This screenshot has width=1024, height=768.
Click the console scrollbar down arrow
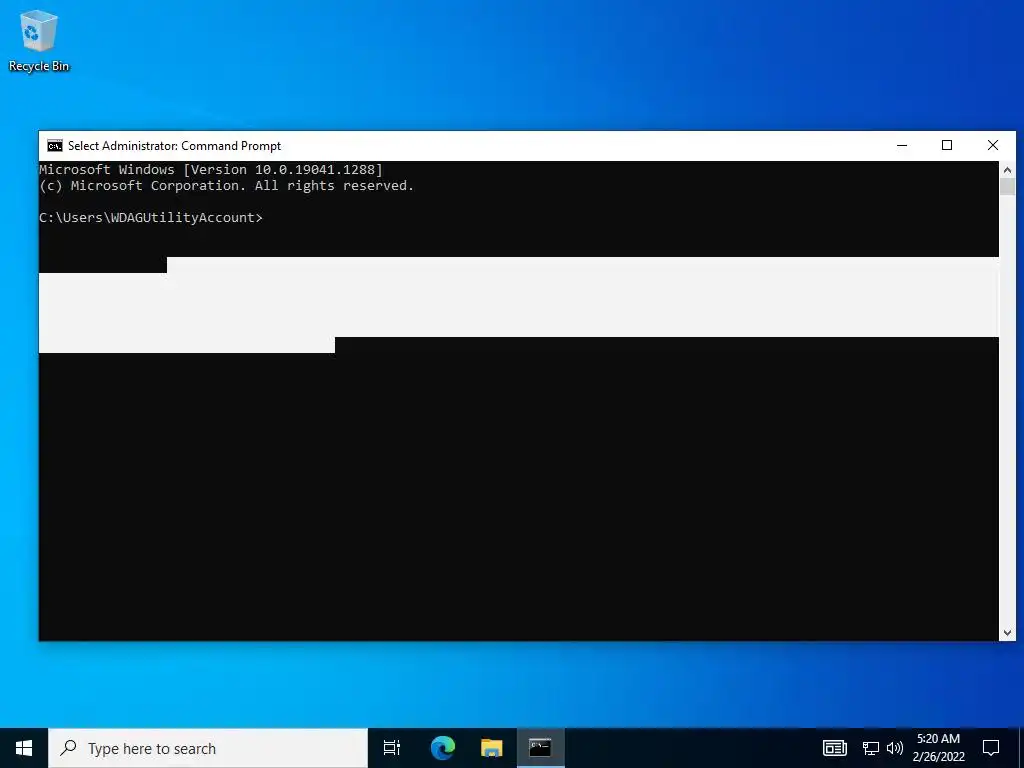click(x=1007, y=632)
